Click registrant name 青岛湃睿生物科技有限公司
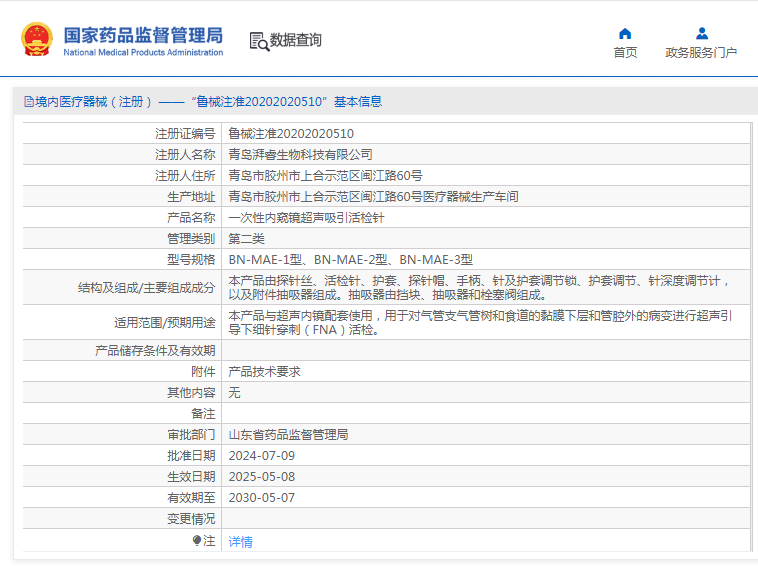Viewport: 758px width, 569px height. click(x=300, y=154)
